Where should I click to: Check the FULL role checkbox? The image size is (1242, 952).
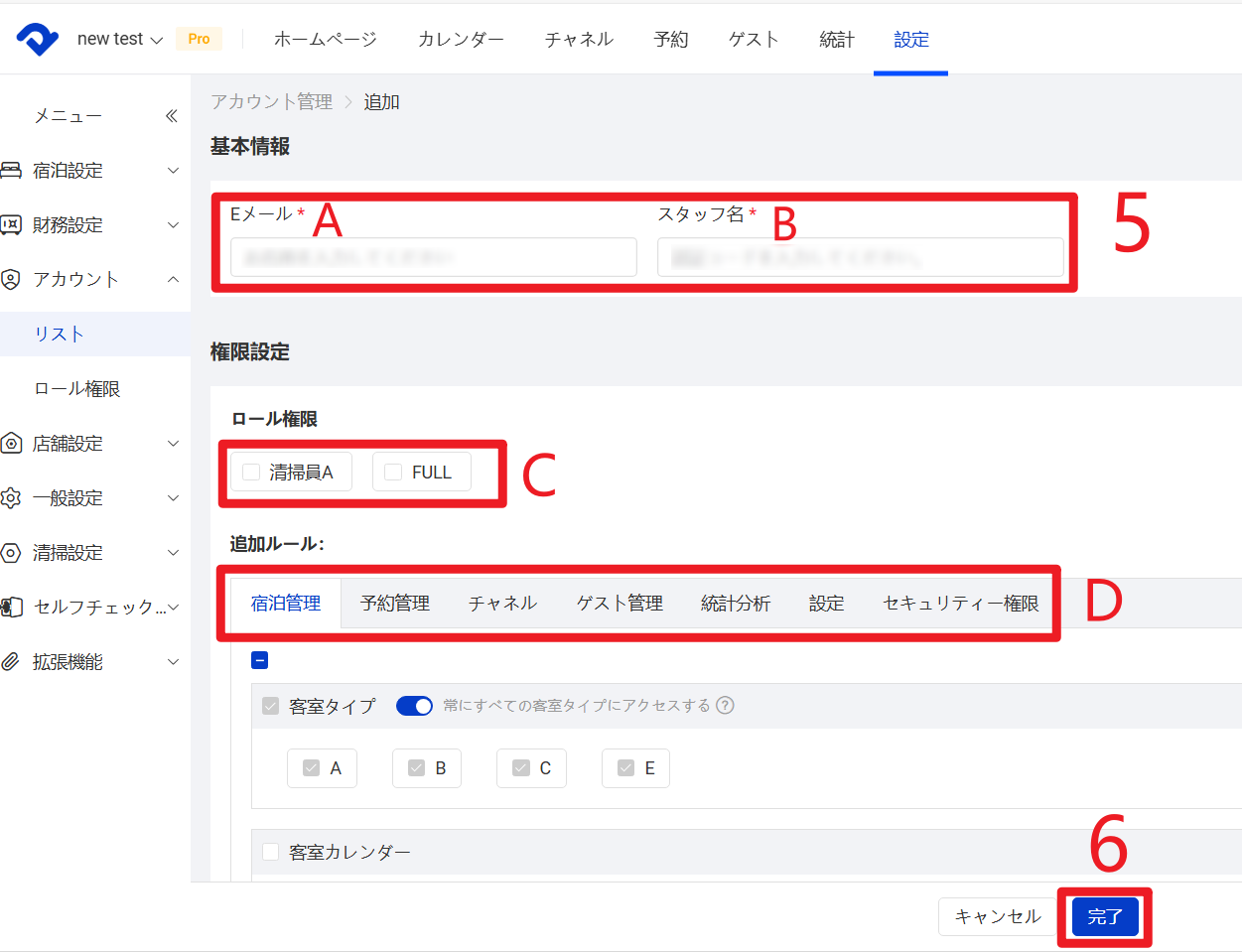[393, 473]
